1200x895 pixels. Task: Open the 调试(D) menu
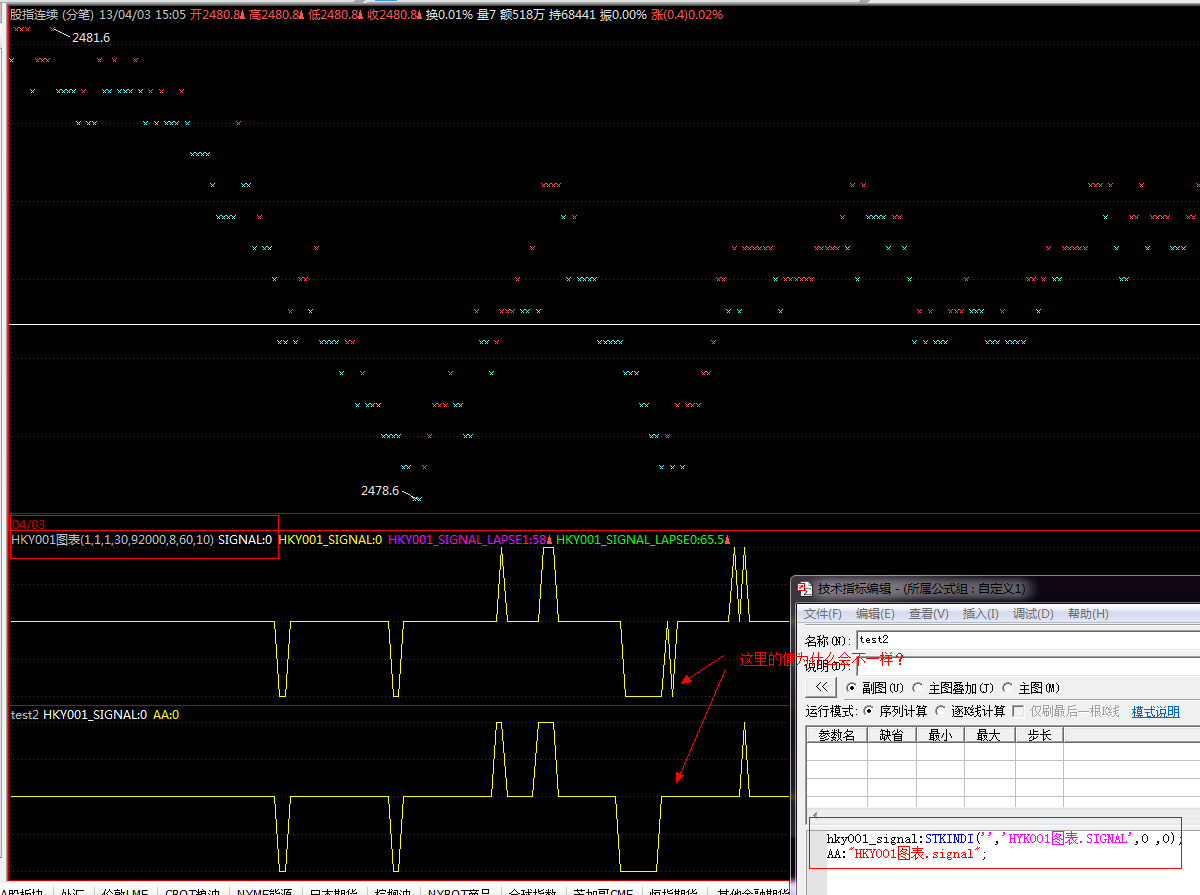1033,614
